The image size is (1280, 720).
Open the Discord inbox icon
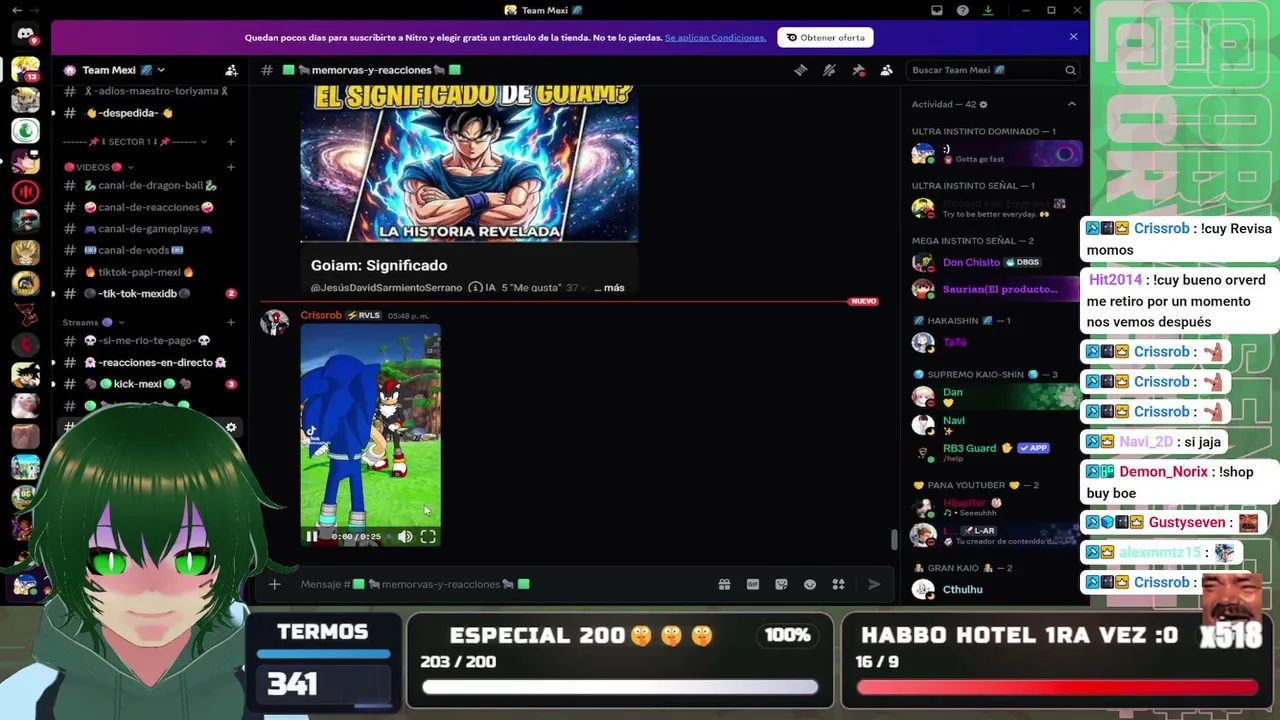[937, 10]
